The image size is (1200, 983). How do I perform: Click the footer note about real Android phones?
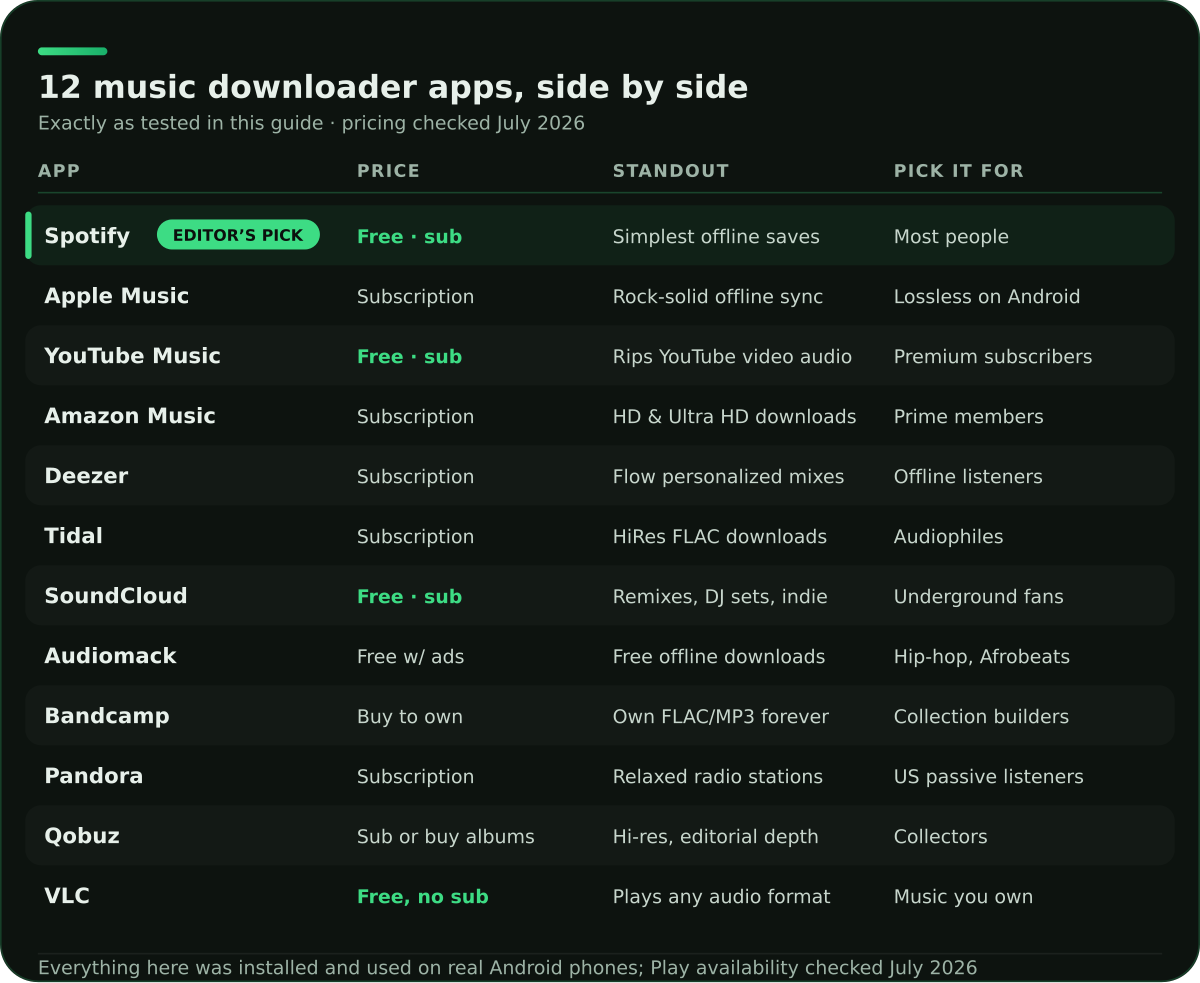tap(507, 967)
